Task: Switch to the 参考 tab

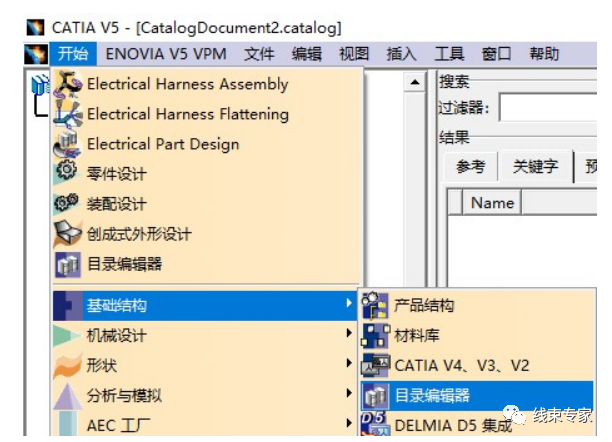Action: coord(471,167)
